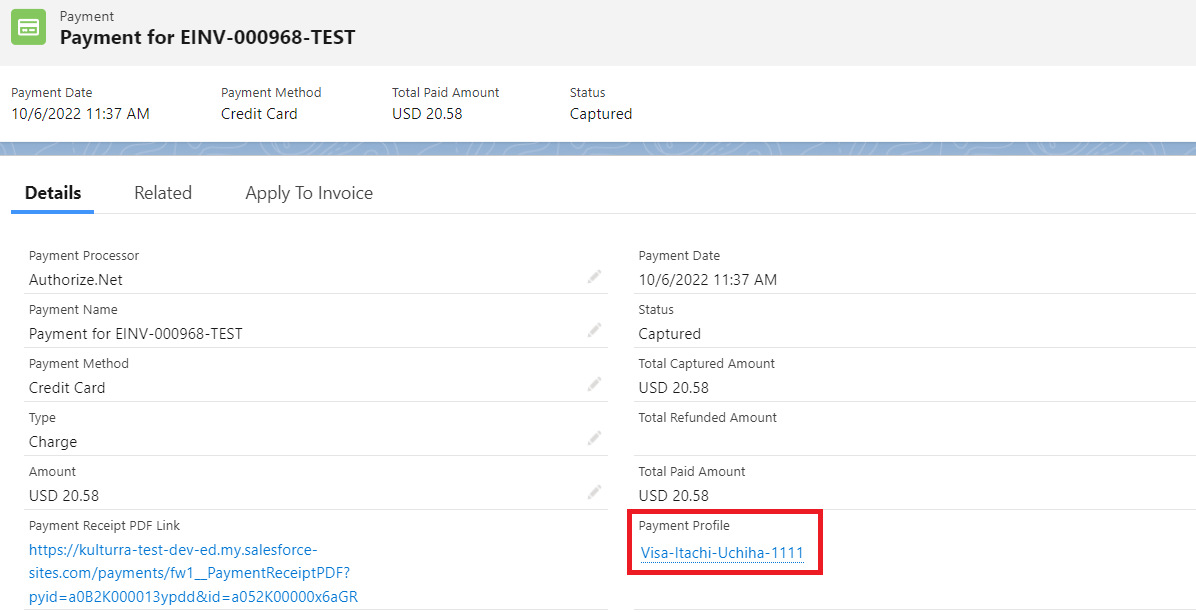Click the details Payment Date 10/6/2022 11:37 AM
This screenshot has height=612, width=1196.
click(708, 280)
